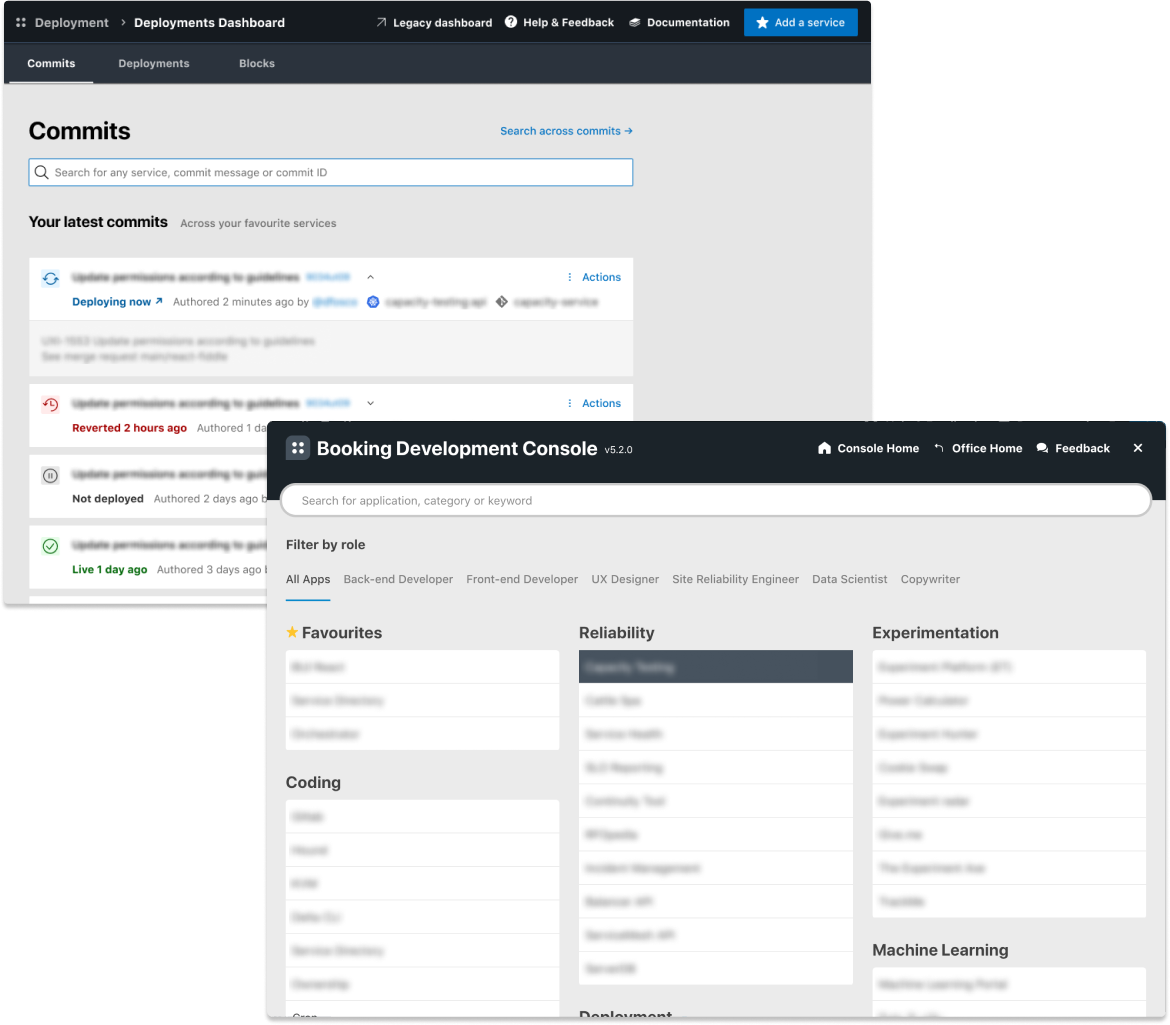Click the magnifier icon in the commits search bar
This screenshot has height=1025, width=1170.
(x=41, y=172)
